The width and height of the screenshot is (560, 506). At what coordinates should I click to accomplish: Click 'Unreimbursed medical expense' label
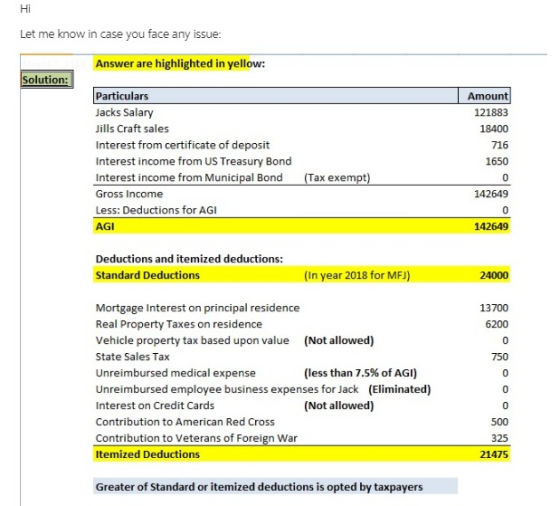pos(175,373)
